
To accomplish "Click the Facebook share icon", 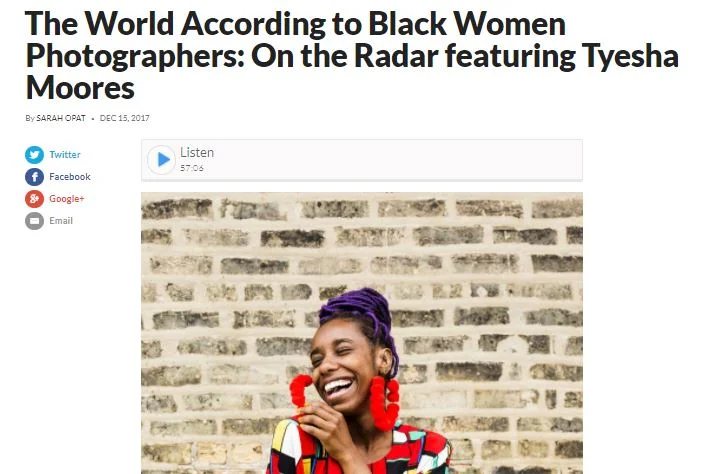I will (x=34, y=177).
